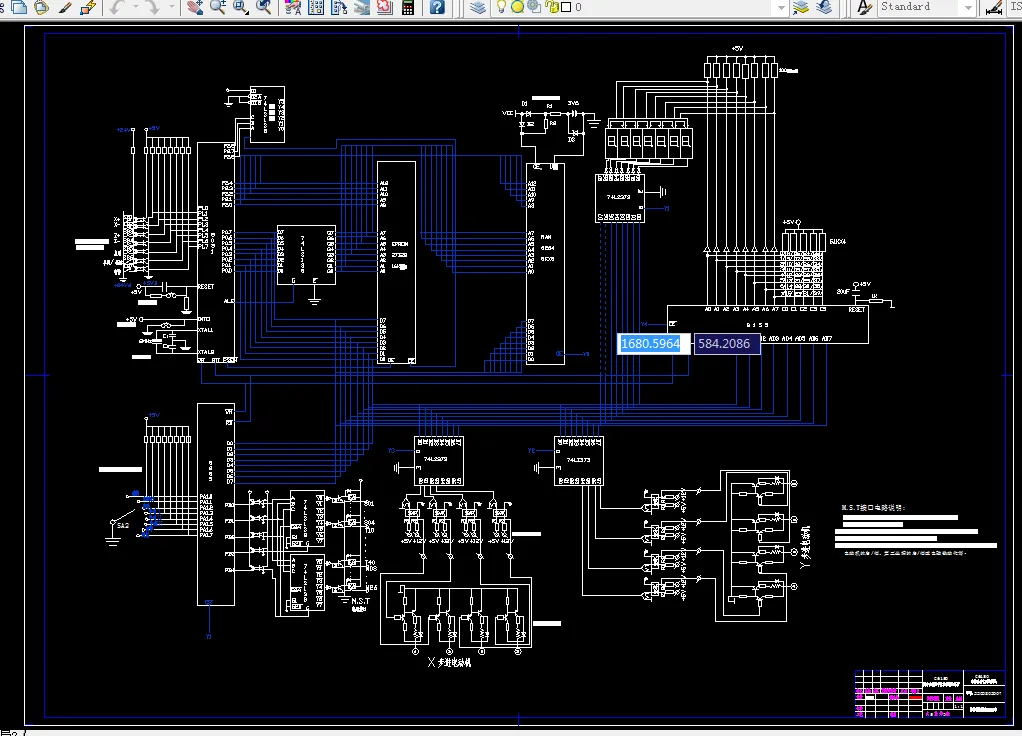The width and height of the screenshot is (1022, 736).
Task: Open the Tool Palettes window icon
Action: click(339, 7)
